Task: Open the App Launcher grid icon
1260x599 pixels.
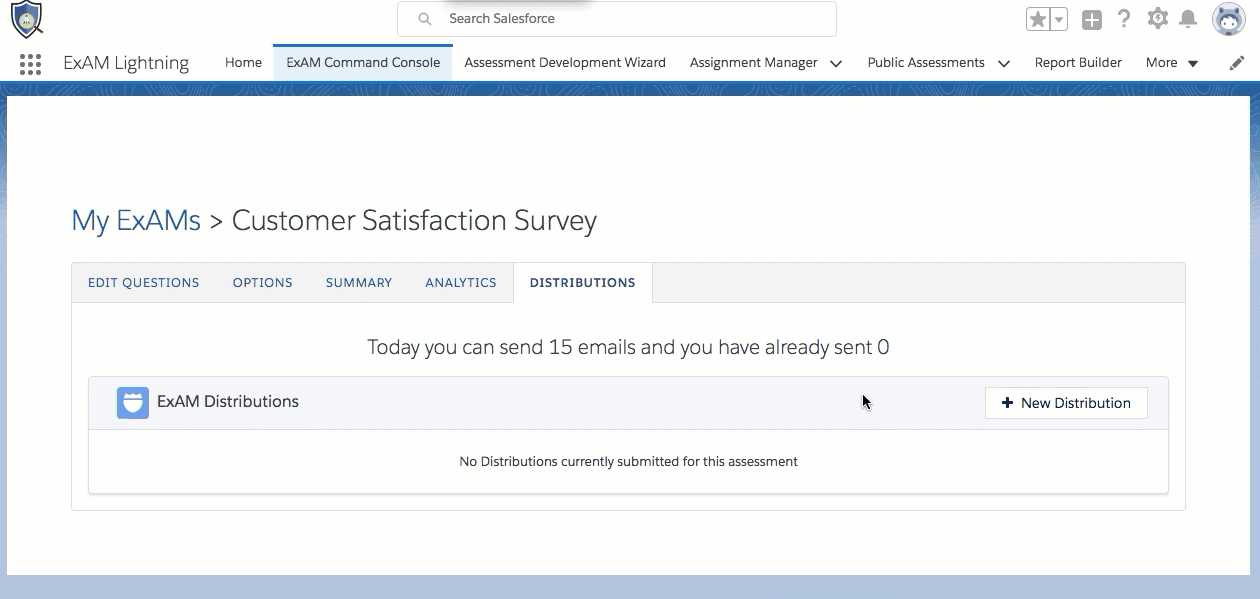Action: (x=30, y=63)
